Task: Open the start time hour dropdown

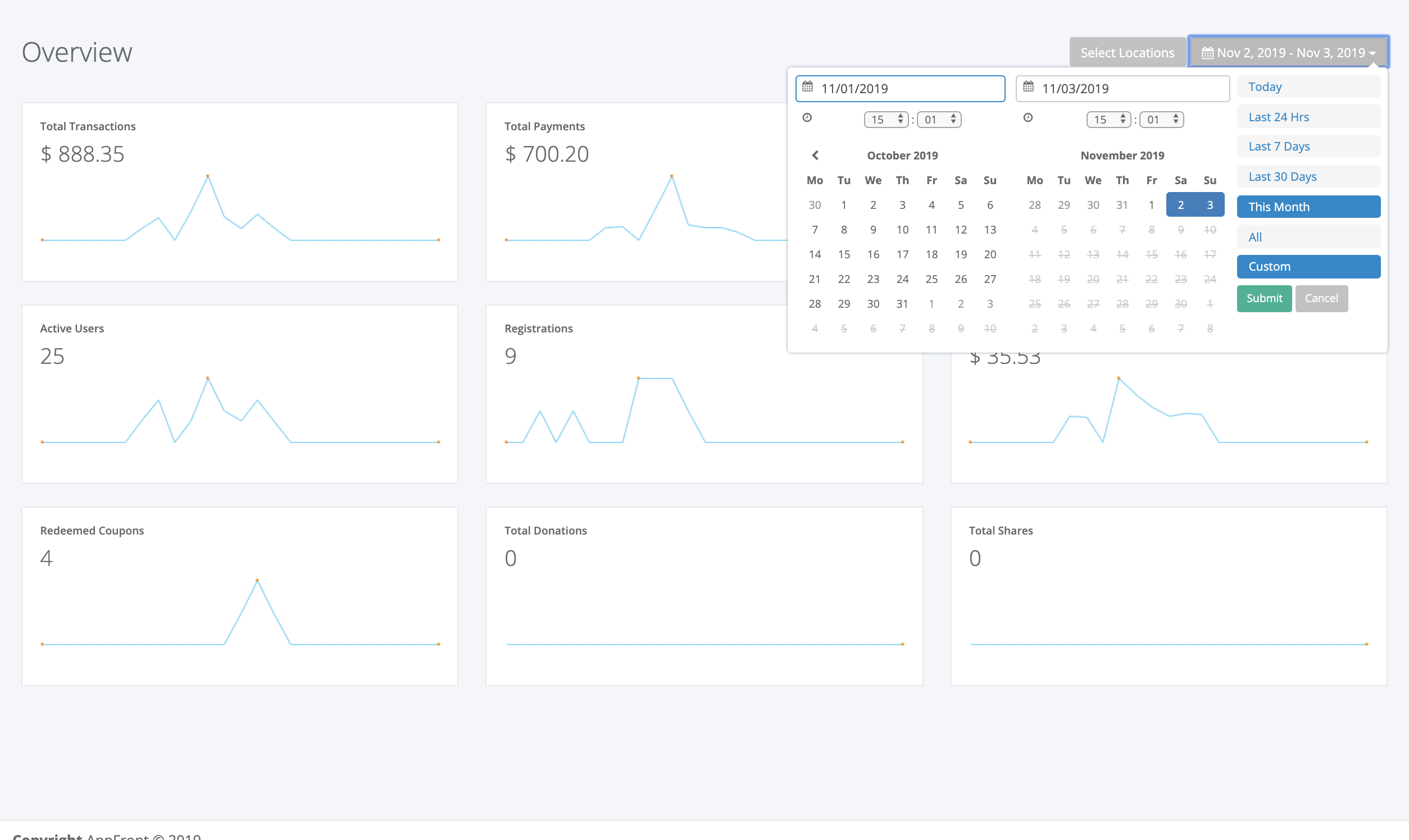Action: (x=887, y=120)
